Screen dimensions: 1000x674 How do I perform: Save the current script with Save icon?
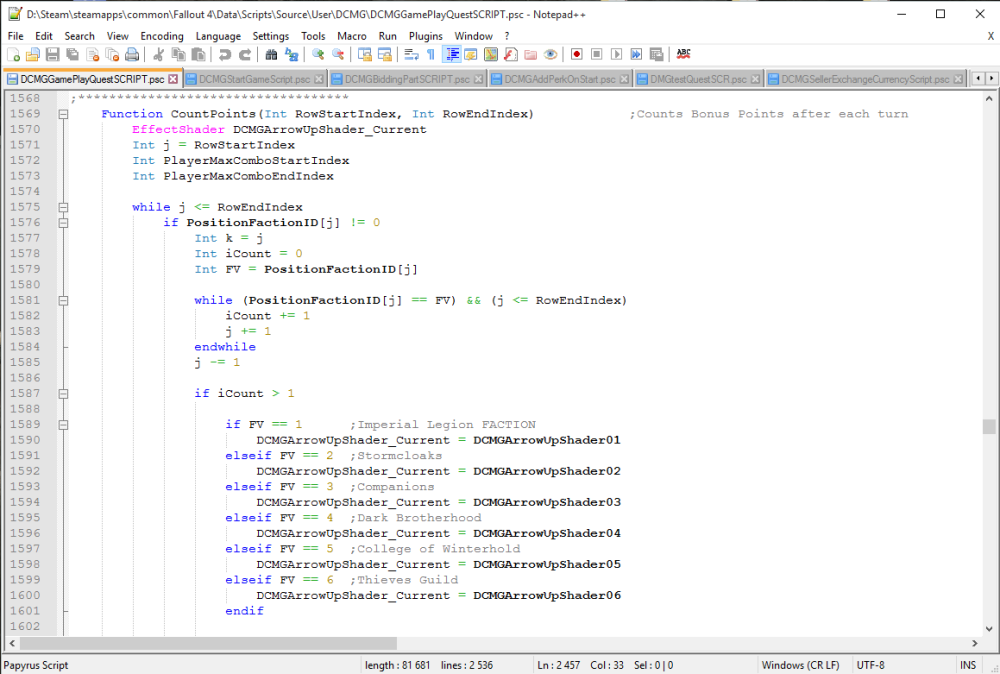(53, 55)
